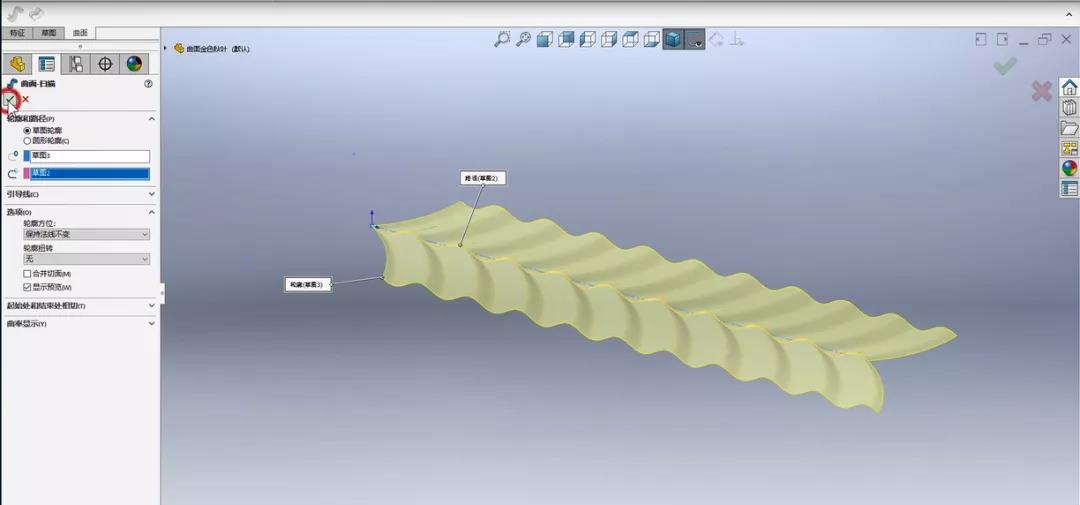Open the PropertyManager tab
This screenshot has height=505, width=1080.
(46, 64)
